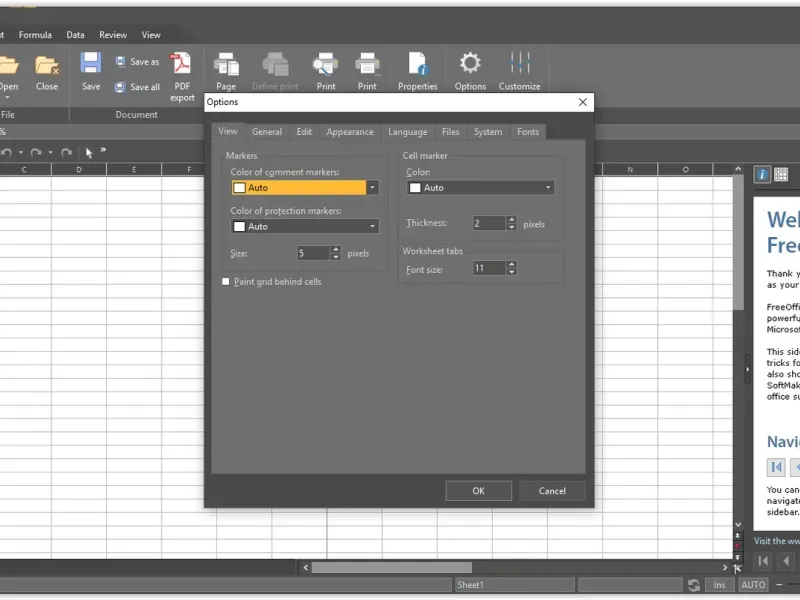Decrease cell marker Thickness value

(511, 227)
